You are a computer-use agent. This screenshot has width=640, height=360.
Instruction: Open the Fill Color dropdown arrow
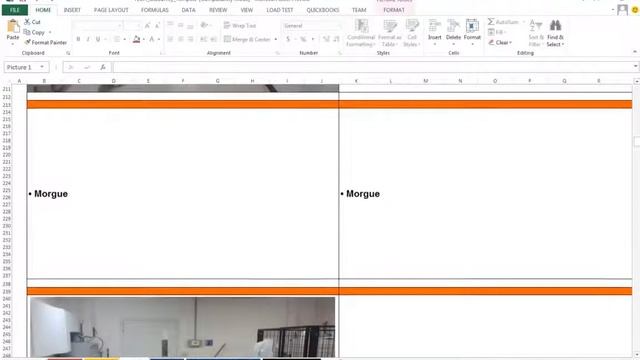point(144,40)
